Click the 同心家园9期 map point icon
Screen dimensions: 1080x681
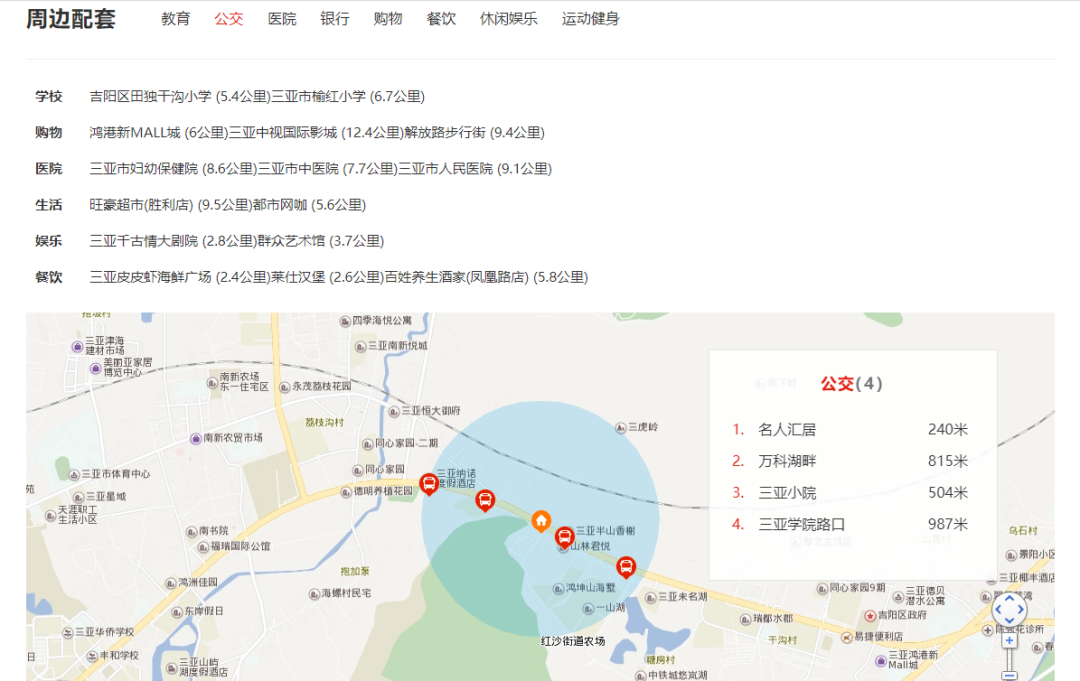point(822,589)
